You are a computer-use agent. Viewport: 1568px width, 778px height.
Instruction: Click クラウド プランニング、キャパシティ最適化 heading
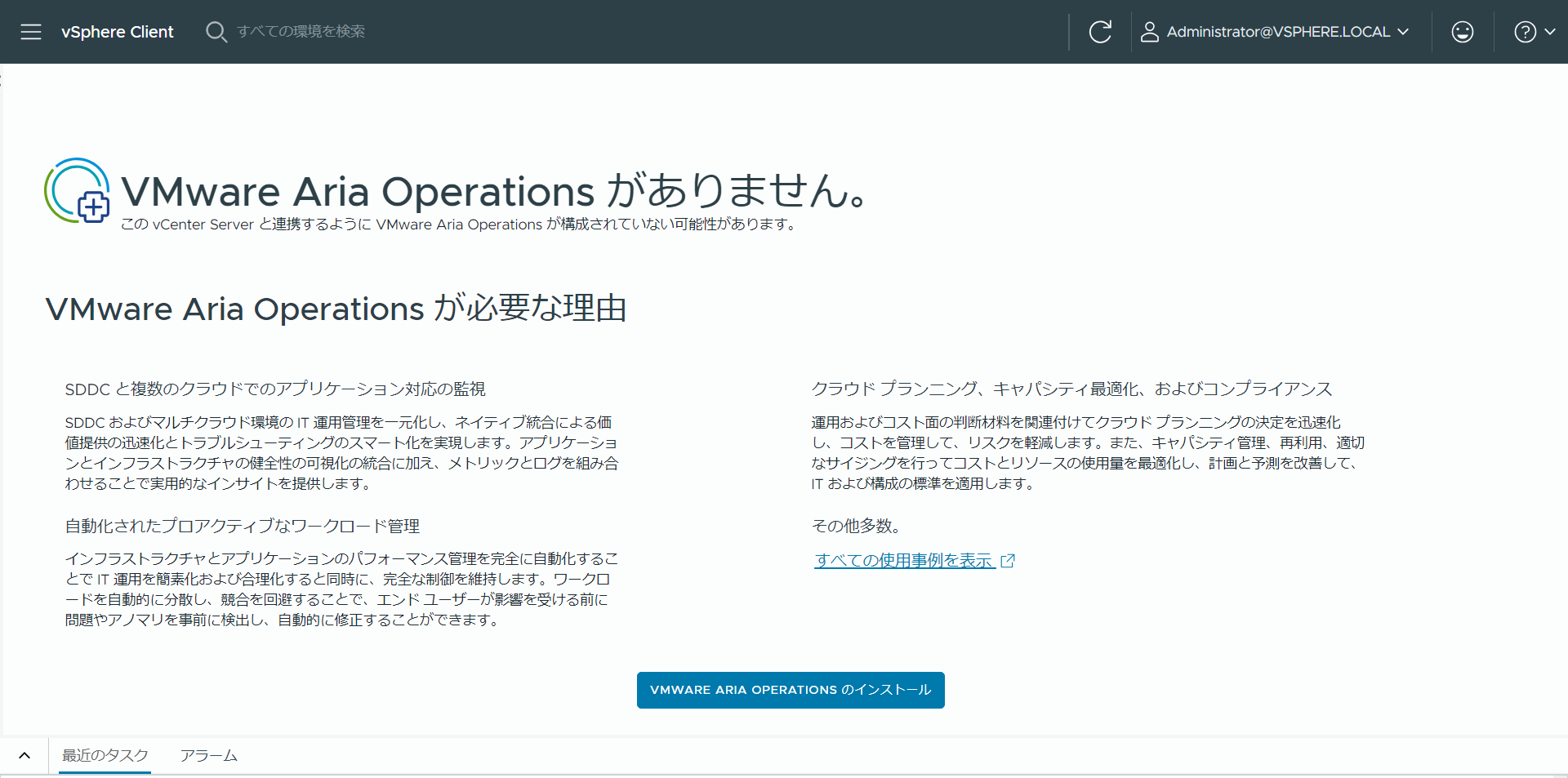click(1071, 389)
